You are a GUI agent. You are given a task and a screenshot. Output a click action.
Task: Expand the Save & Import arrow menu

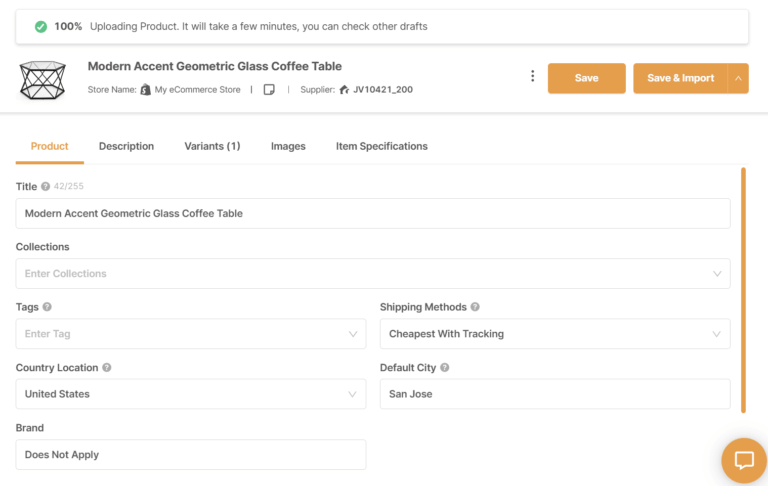[738, 78]
